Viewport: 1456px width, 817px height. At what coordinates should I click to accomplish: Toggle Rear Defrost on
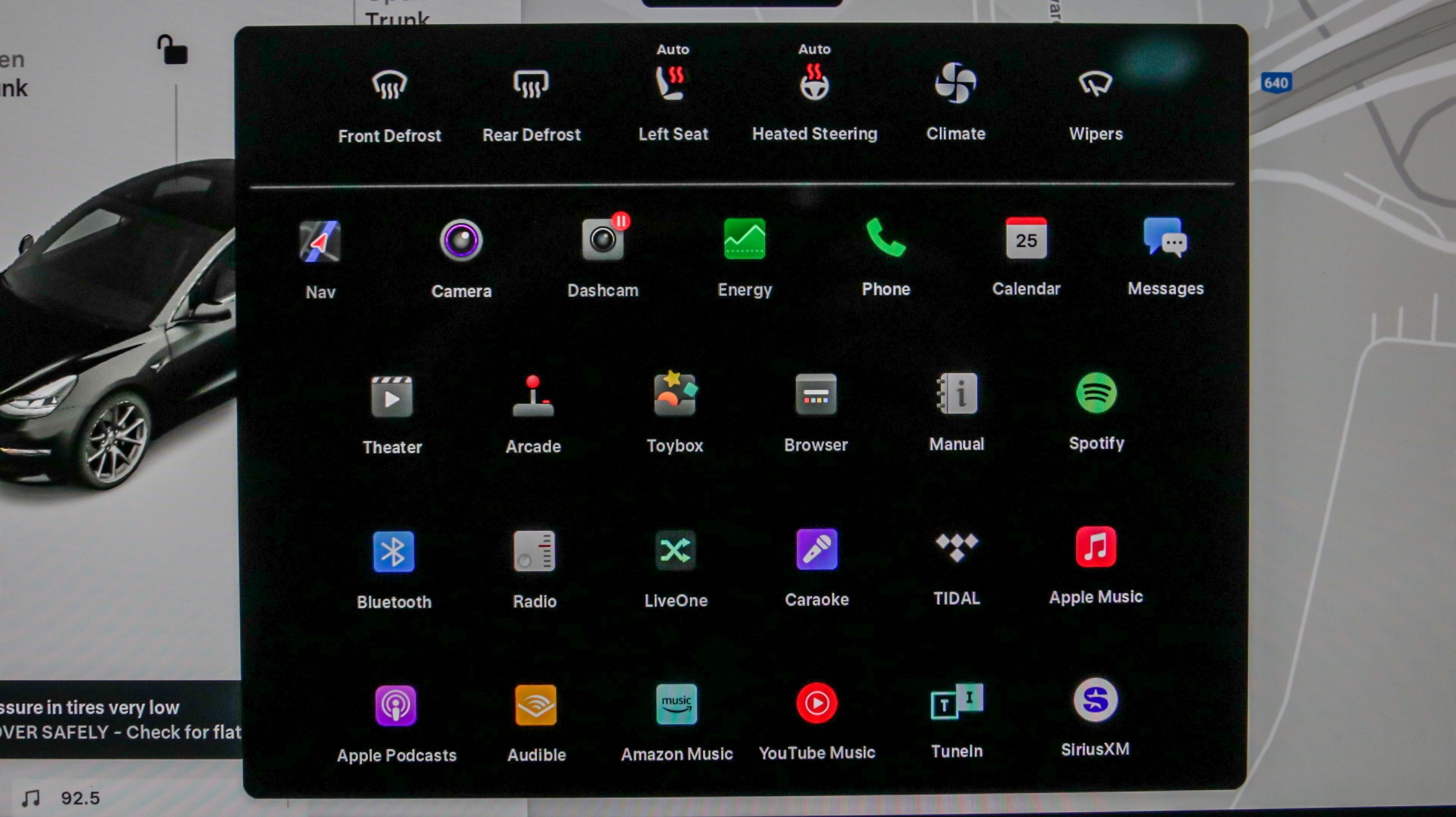click(531, 85)
